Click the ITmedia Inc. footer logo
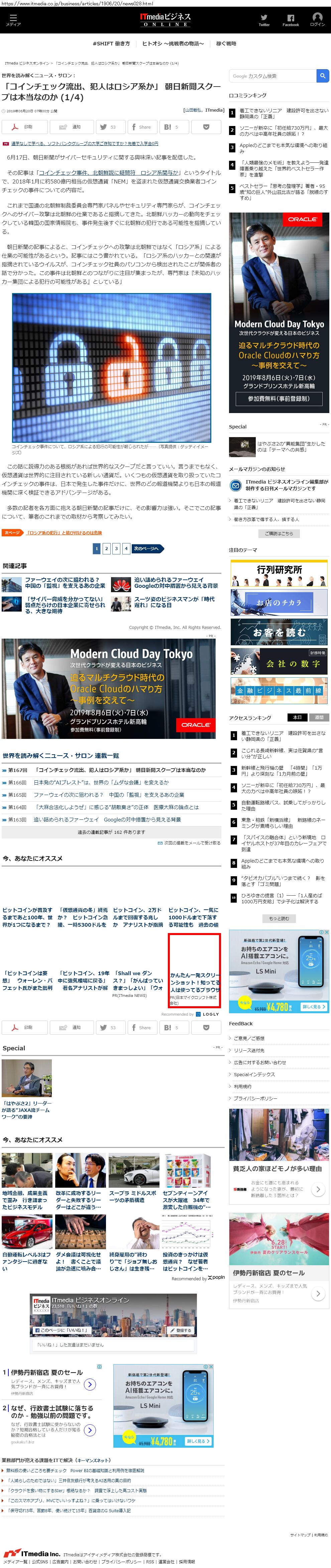Viewport: 331px width, 1568px height. [32, 1553]
